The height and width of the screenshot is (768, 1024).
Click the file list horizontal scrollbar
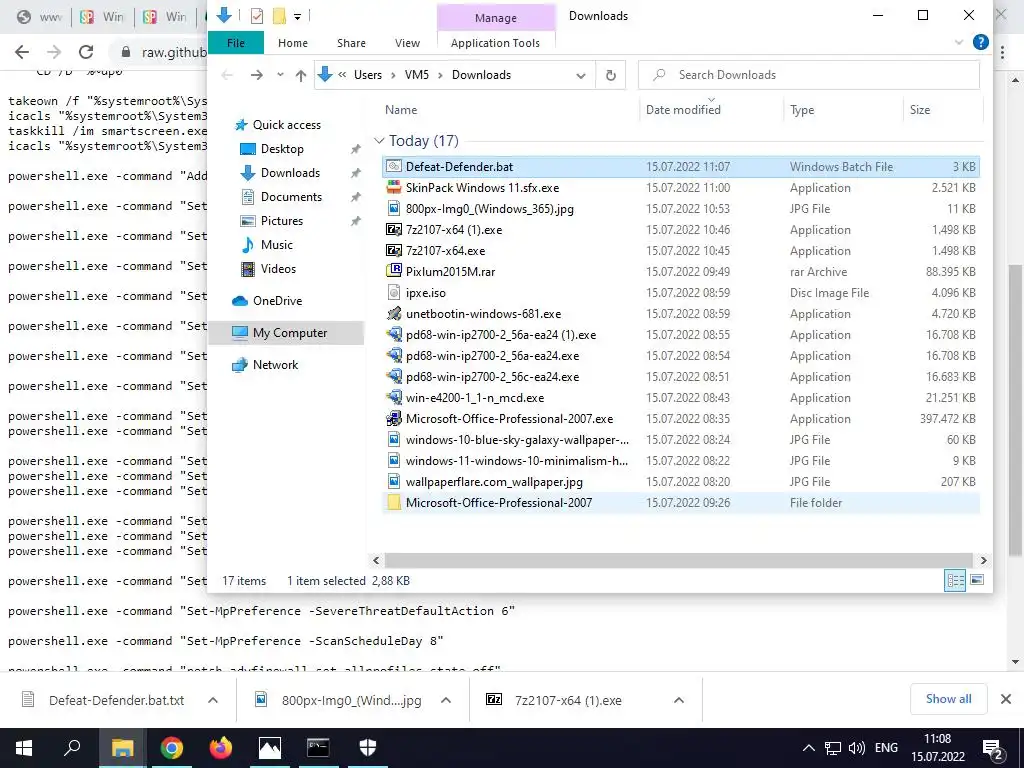point(679,560)
